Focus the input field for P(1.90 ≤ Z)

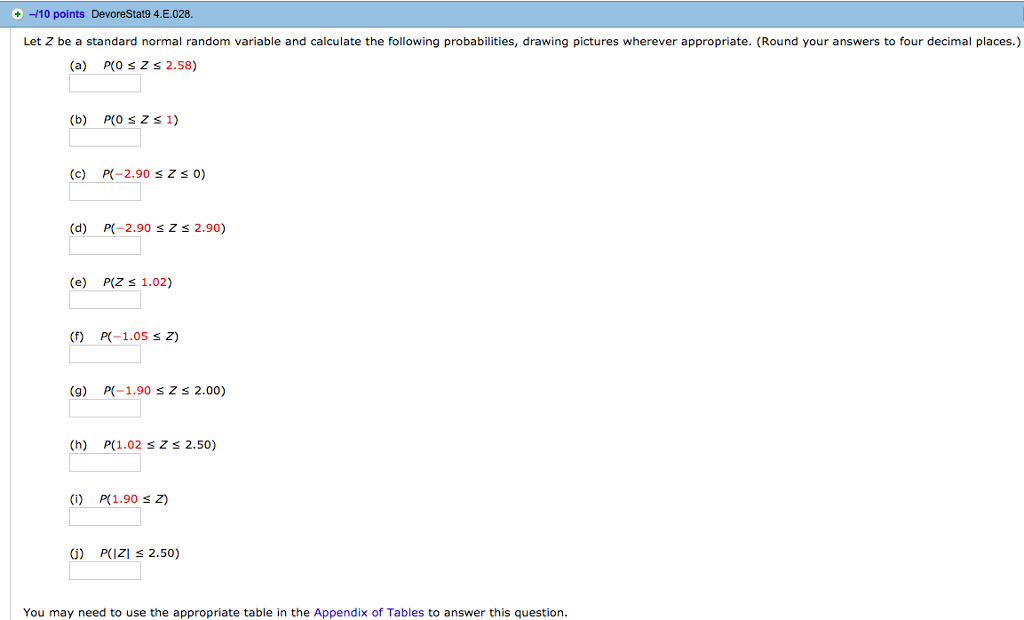pos(104,516)
